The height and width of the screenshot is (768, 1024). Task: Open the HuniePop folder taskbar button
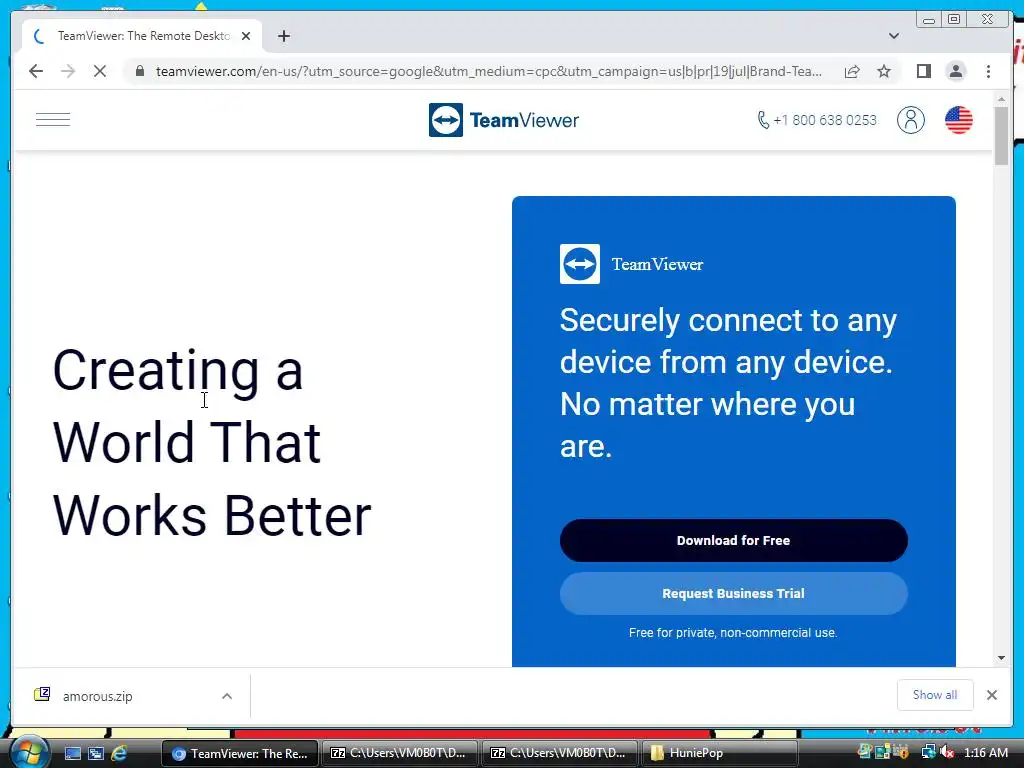pyautogui.click(x=719, y=753)
